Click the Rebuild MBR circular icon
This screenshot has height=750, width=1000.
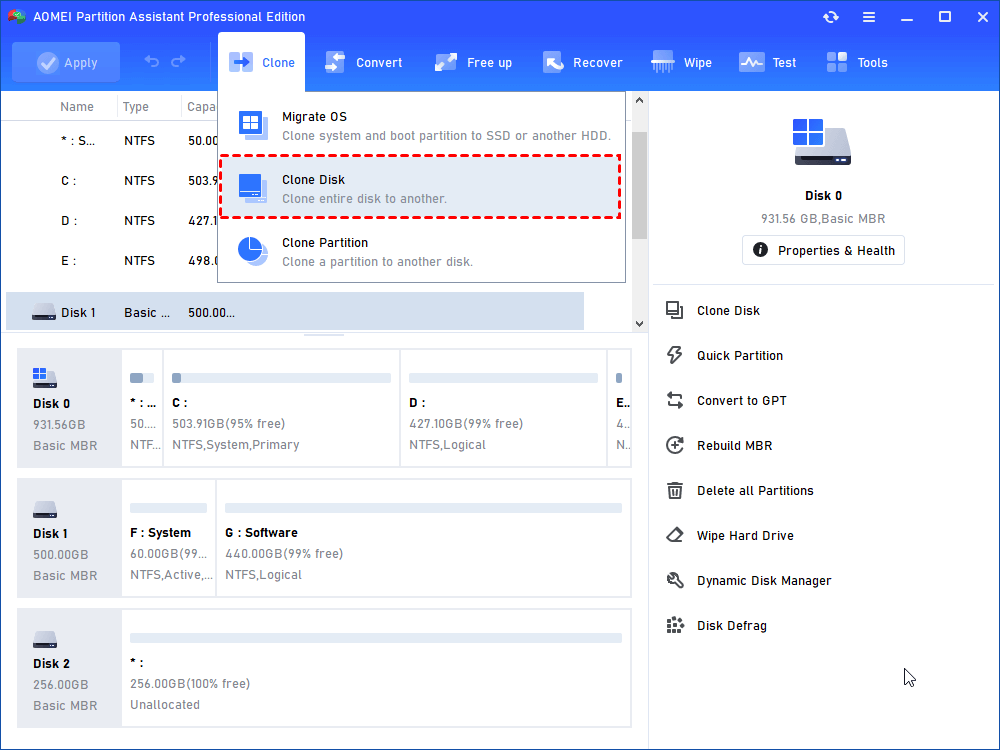675,445
